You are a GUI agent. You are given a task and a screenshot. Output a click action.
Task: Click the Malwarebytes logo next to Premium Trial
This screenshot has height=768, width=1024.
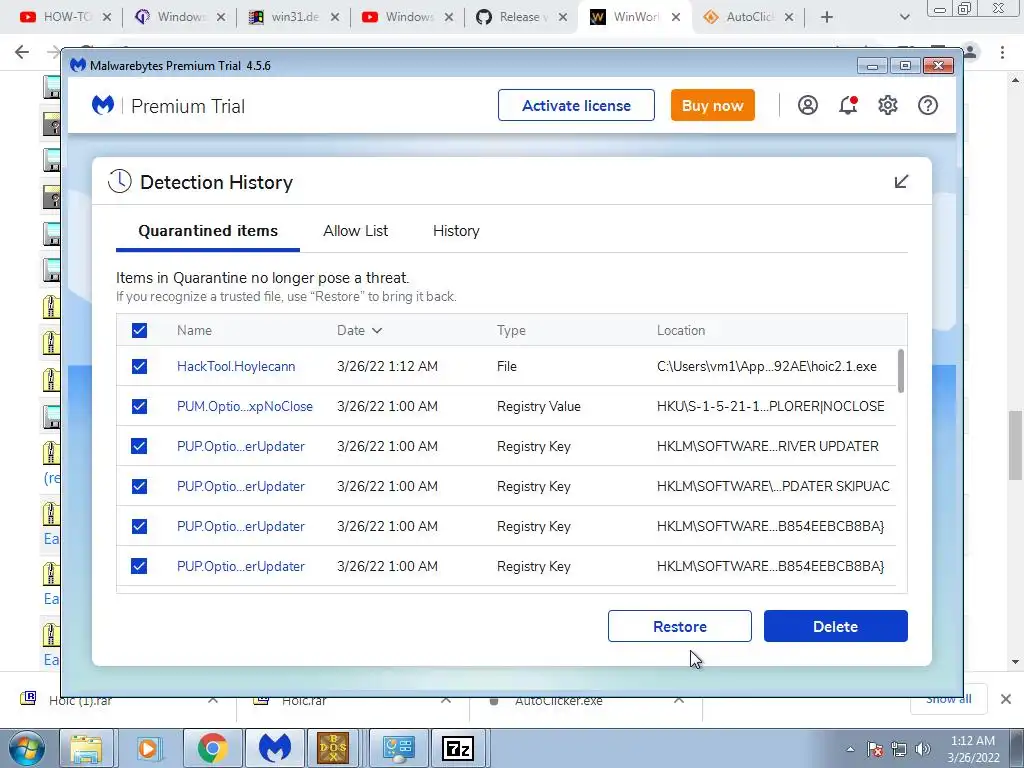pos(103,105)
